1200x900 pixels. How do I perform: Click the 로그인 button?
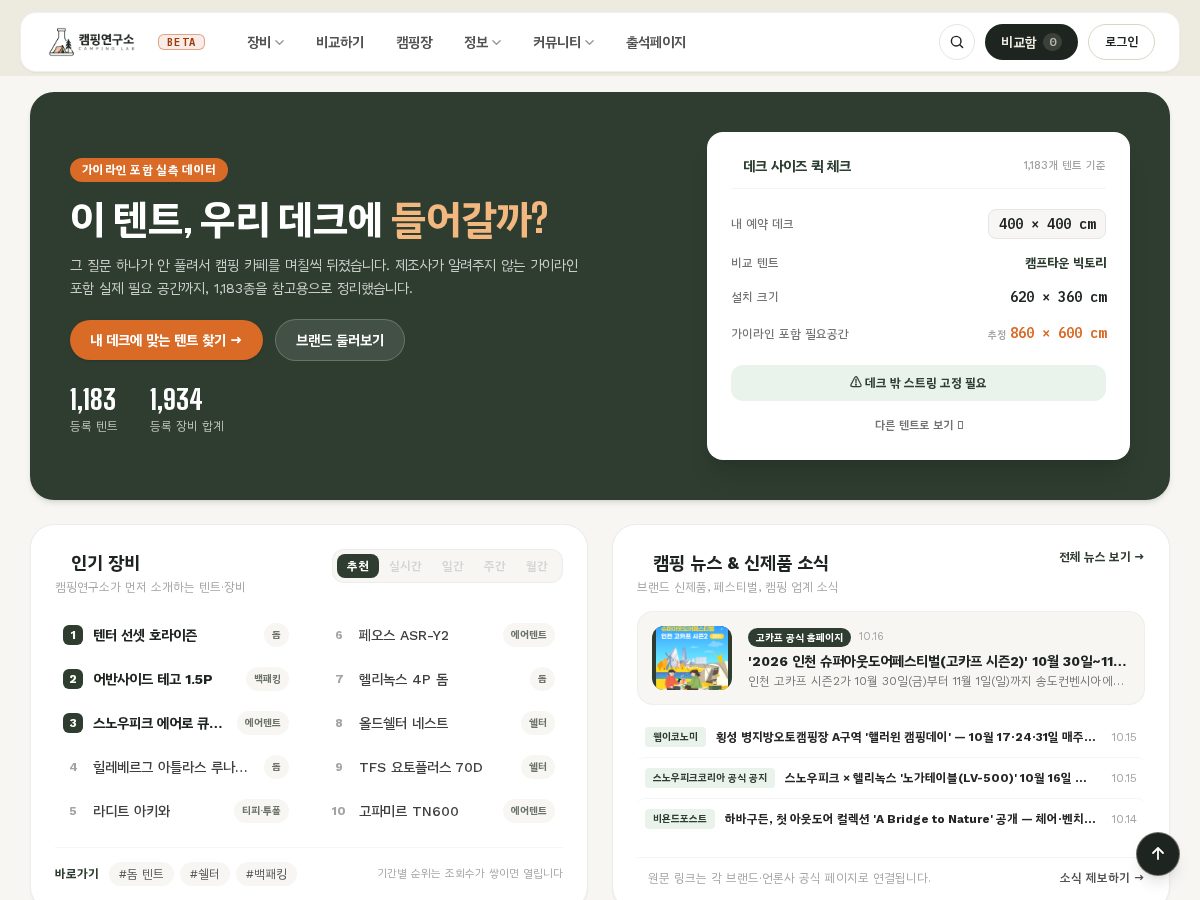tap(1121, 42)
